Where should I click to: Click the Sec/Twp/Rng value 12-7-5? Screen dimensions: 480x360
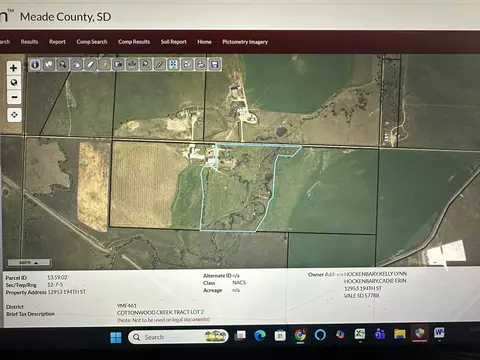(55, 285)
